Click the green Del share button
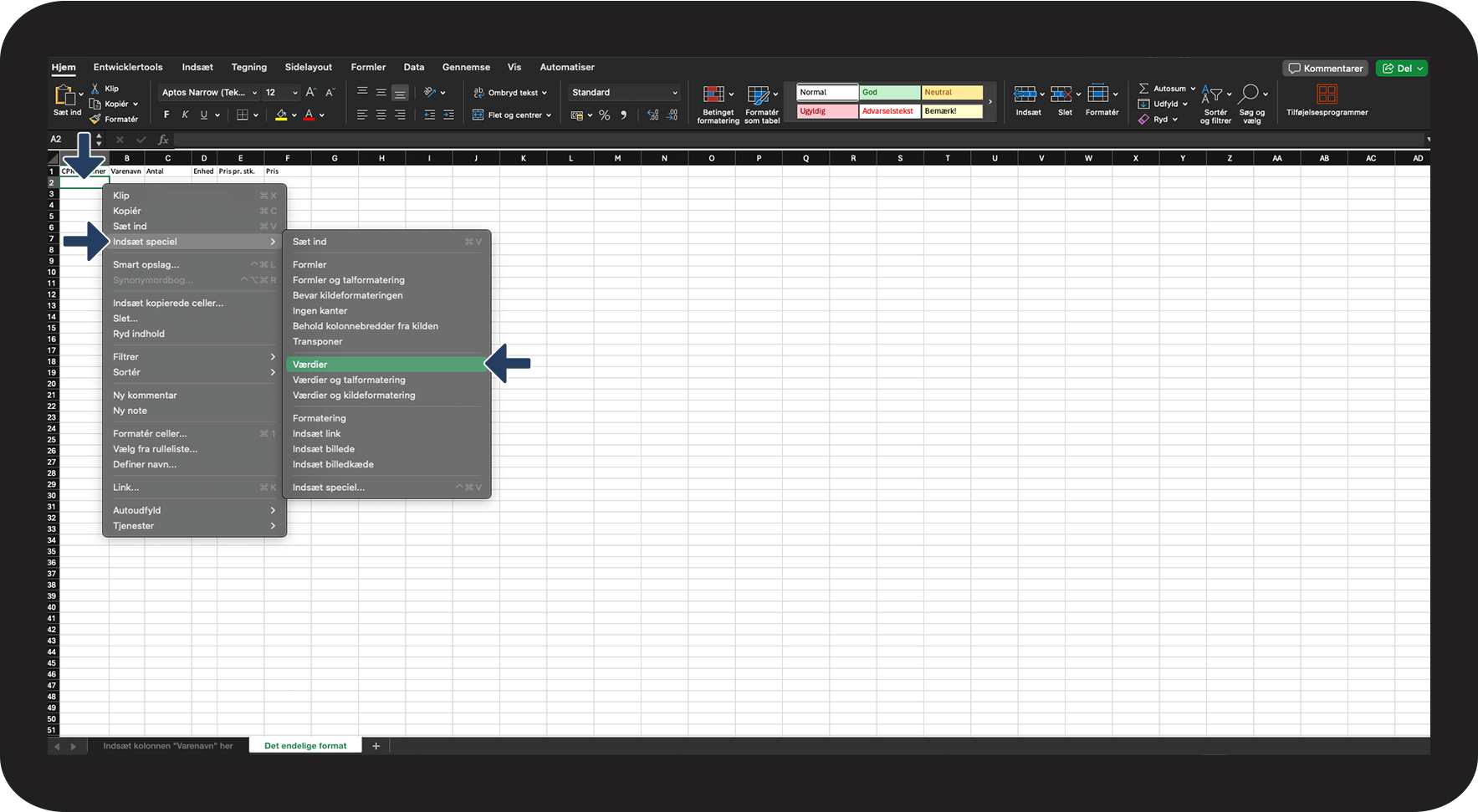This screenshot has height=812, width=1478. (1402, 69)
